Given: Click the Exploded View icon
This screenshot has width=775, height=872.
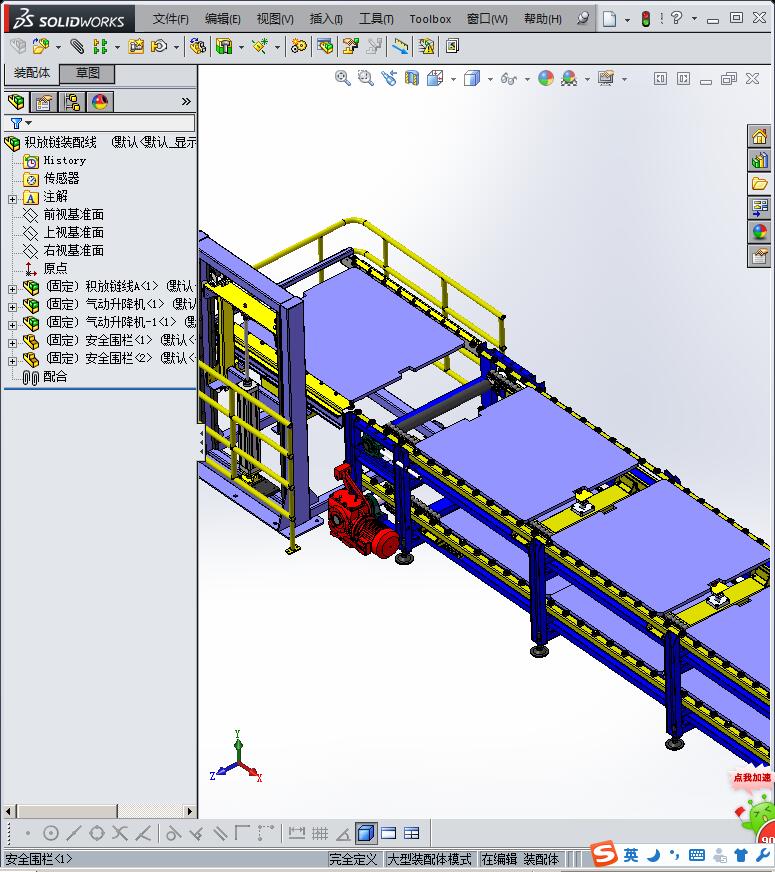Looking at the screenshot, I should [350, 46].
